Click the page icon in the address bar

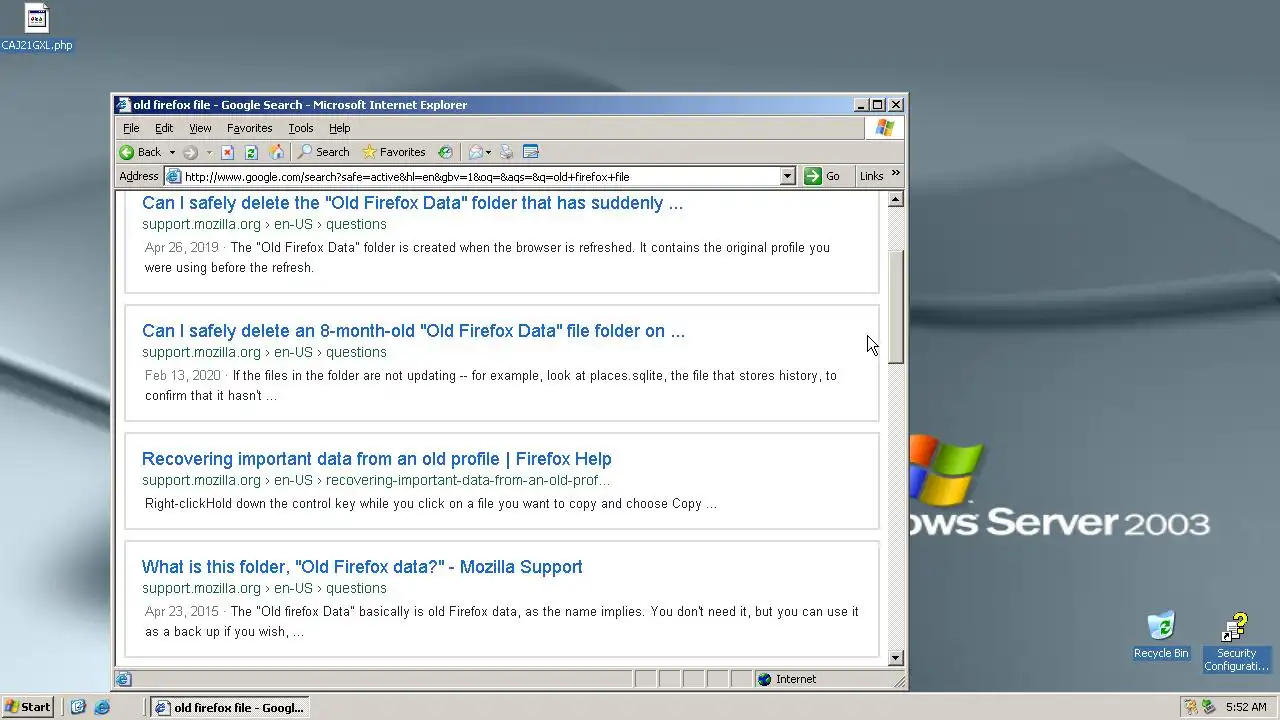(174, 177)
